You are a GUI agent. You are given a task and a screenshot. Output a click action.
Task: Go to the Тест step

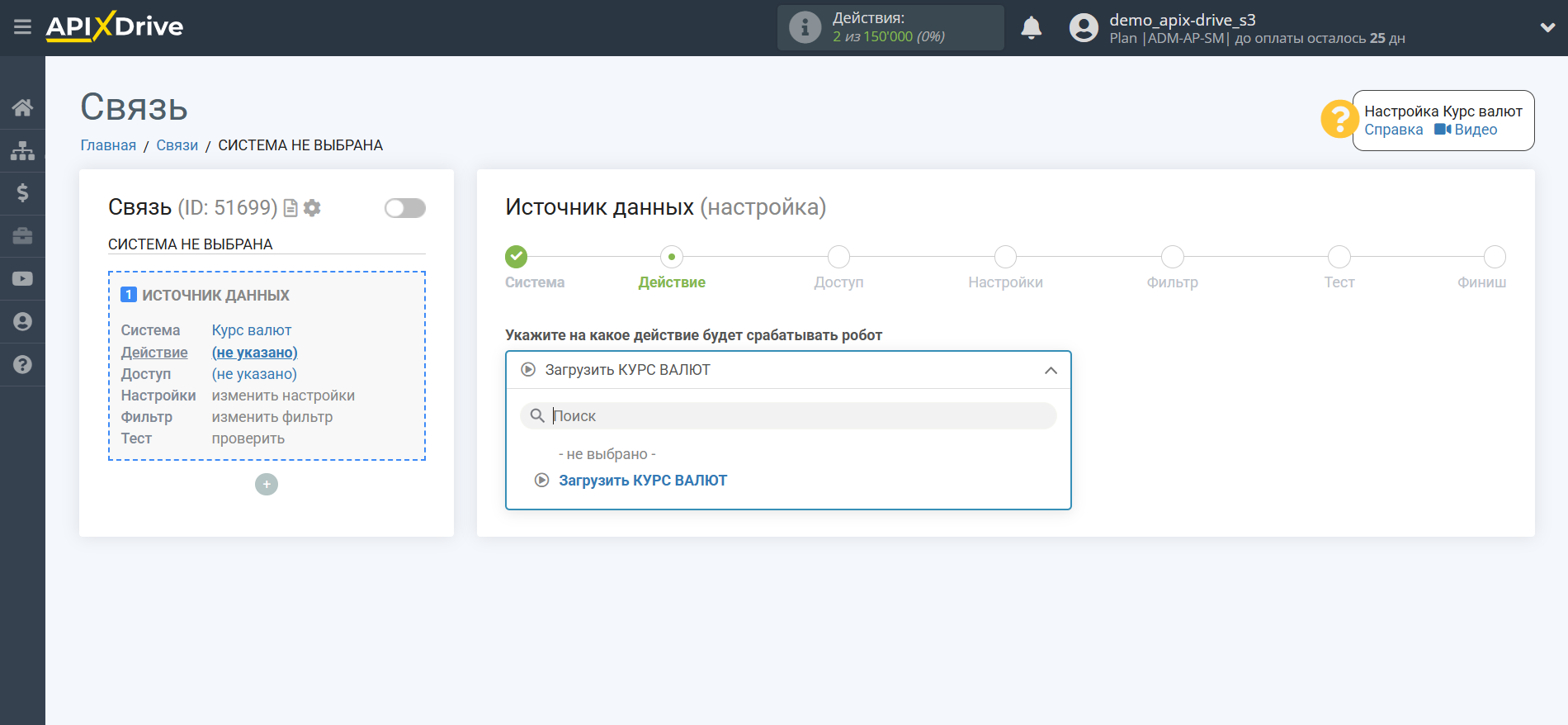[1339, 282]
